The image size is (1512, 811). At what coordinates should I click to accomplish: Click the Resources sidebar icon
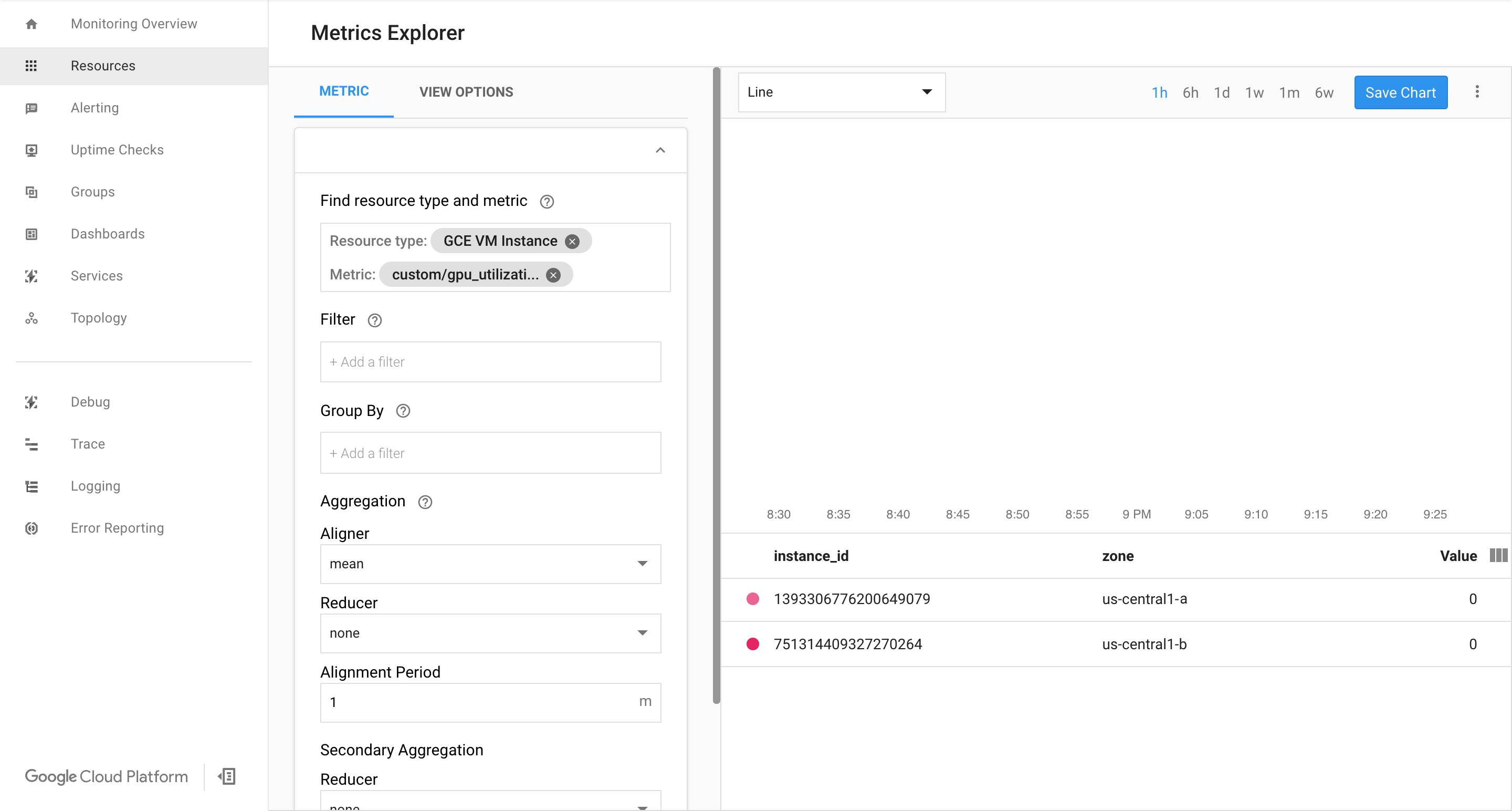[x=30, y=66]
